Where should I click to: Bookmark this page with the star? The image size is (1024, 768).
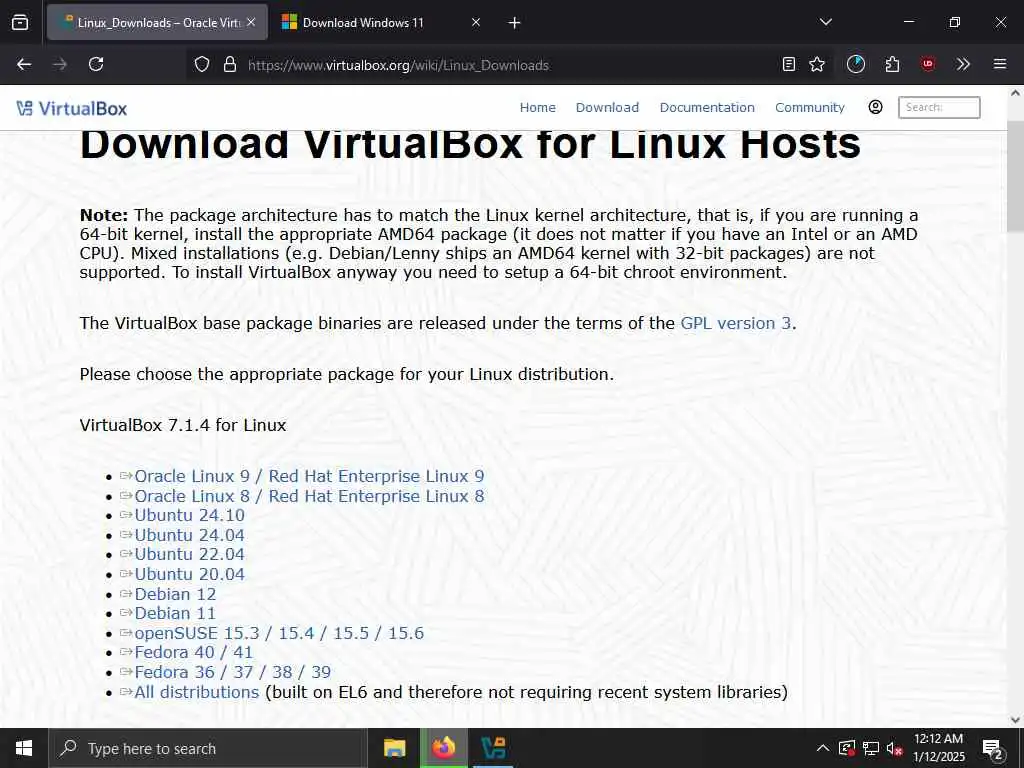tap(817, 64)
